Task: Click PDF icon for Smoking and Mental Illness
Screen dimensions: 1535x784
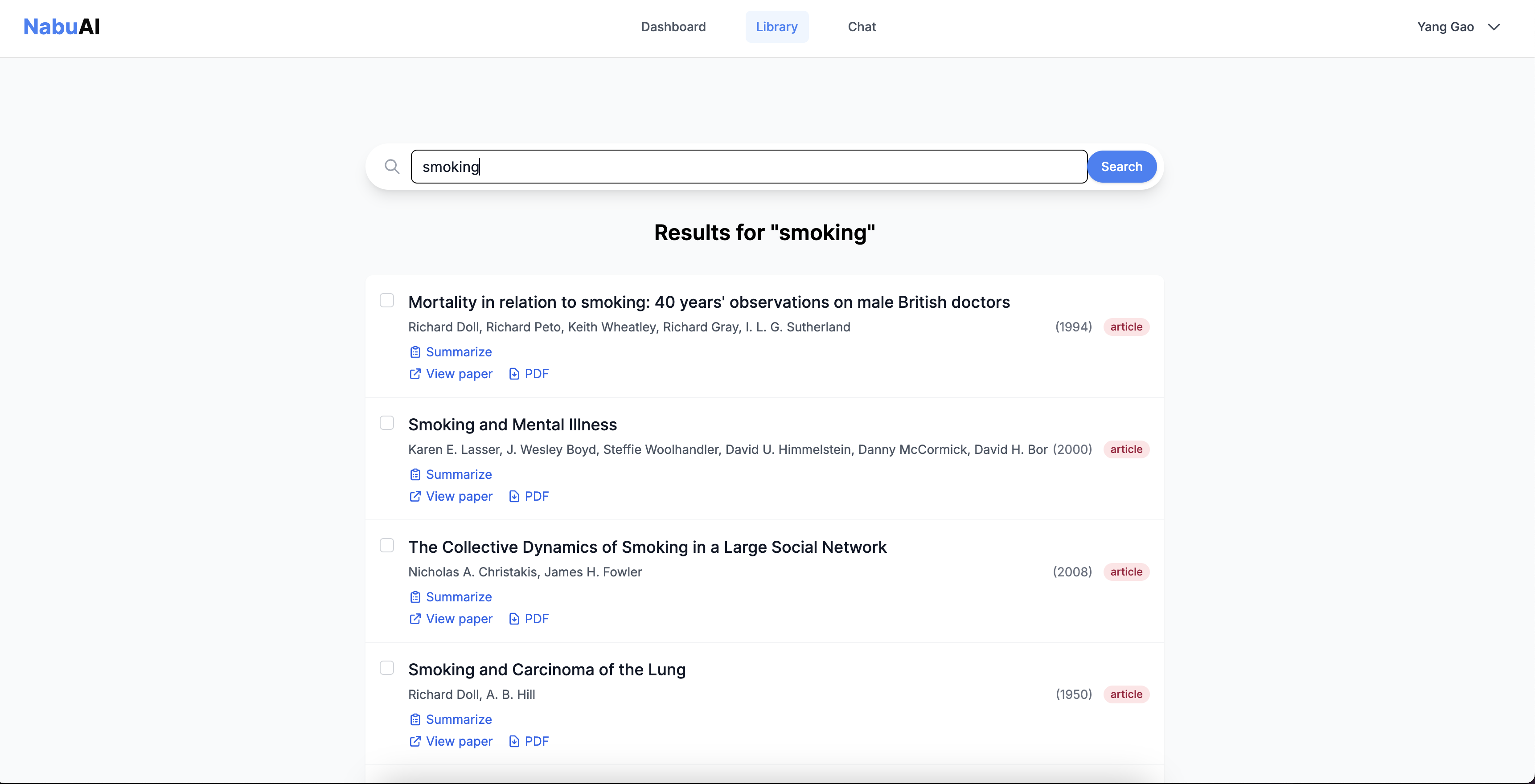Action: tap(514, 496)
